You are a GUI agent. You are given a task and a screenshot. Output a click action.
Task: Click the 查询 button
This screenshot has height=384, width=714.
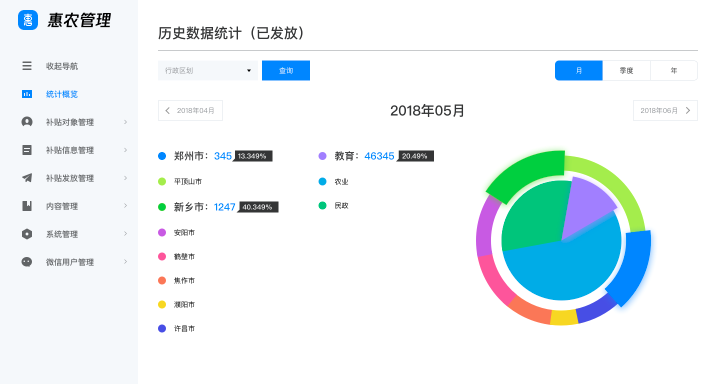click(x=286, y=71)
